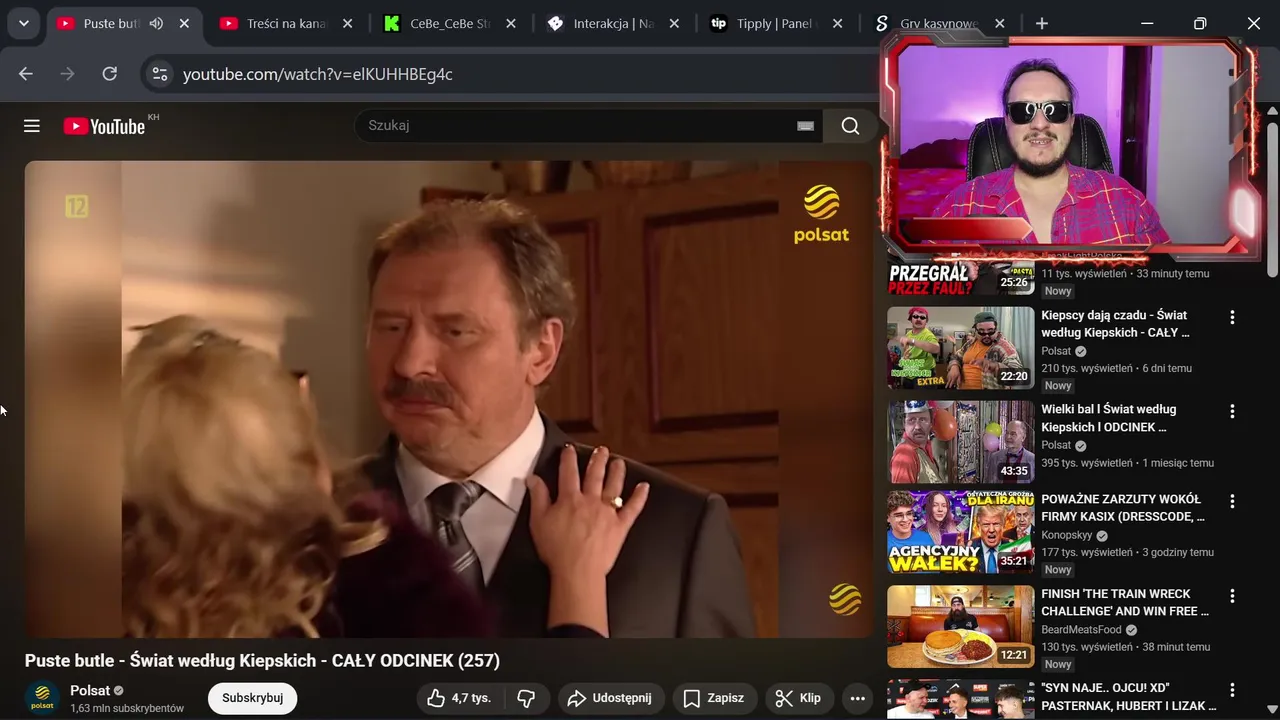The height and width of the screenshot is (720, 1280).
Task: Click the Polsat watermark in video corner
Action: click(x=845, y=599)
